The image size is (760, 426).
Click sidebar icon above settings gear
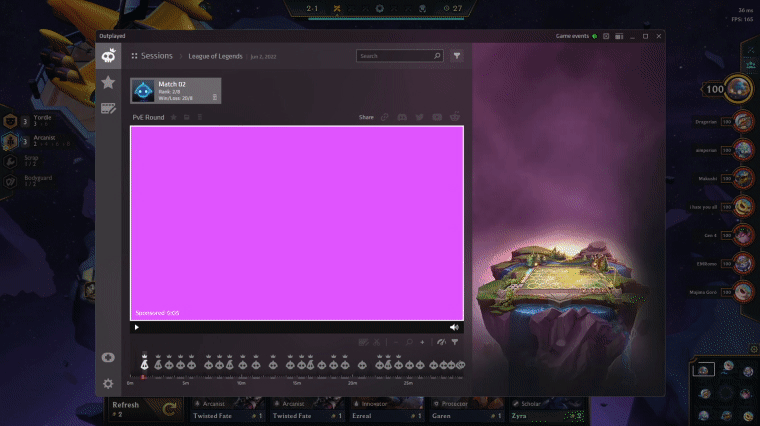pyautogui.click(x=108, y=357)
